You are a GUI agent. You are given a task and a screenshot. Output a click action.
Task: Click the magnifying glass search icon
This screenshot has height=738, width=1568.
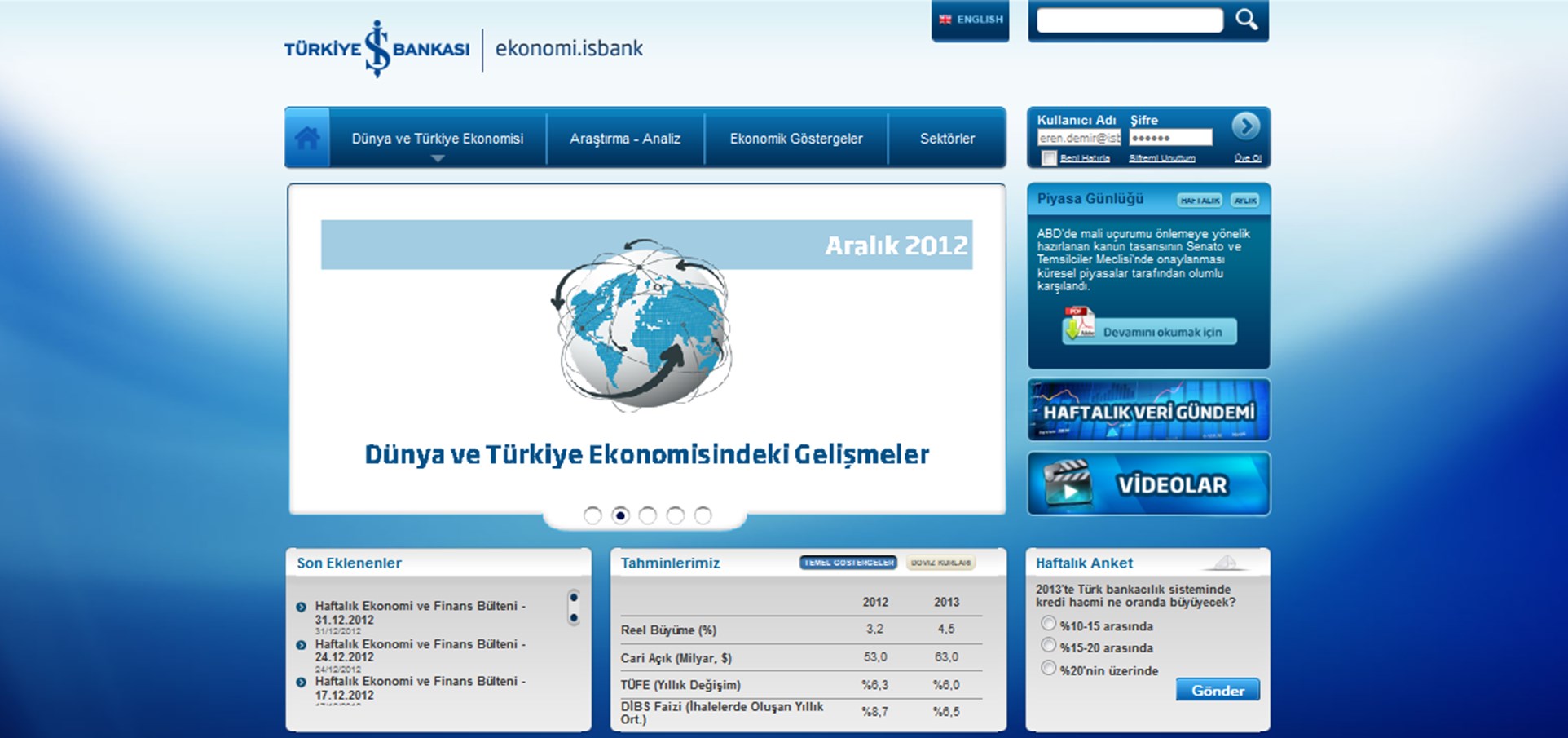1246,19
